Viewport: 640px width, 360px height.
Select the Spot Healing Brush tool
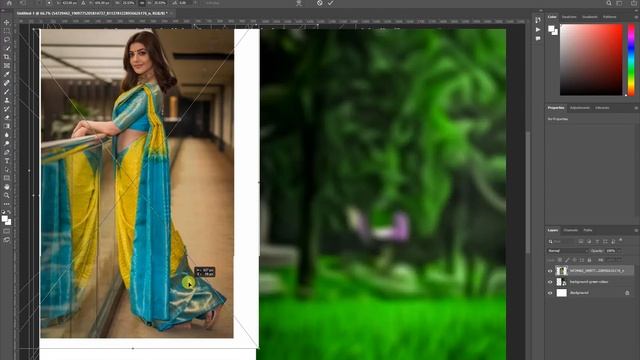[x=7, y=83]
